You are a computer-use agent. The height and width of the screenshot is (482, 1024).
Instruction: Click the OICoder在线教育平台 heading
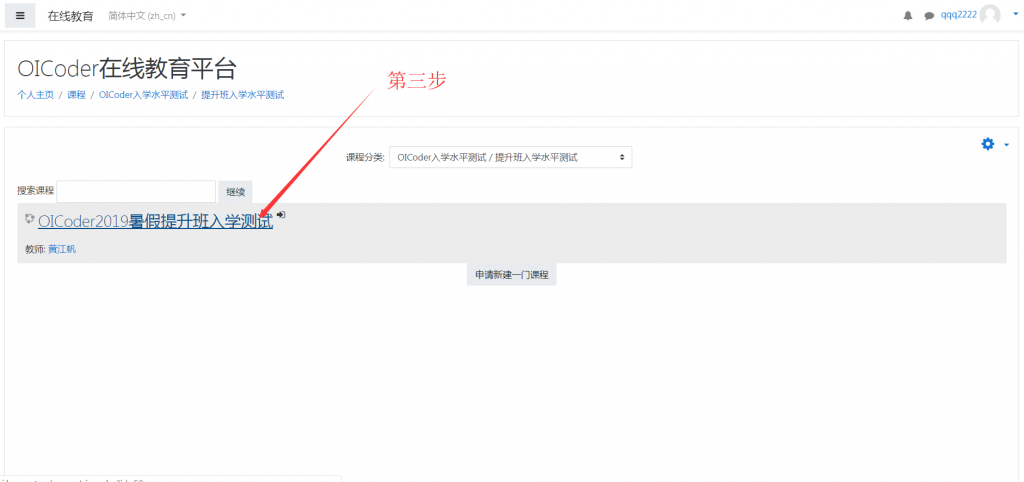[x=127, y=69]
